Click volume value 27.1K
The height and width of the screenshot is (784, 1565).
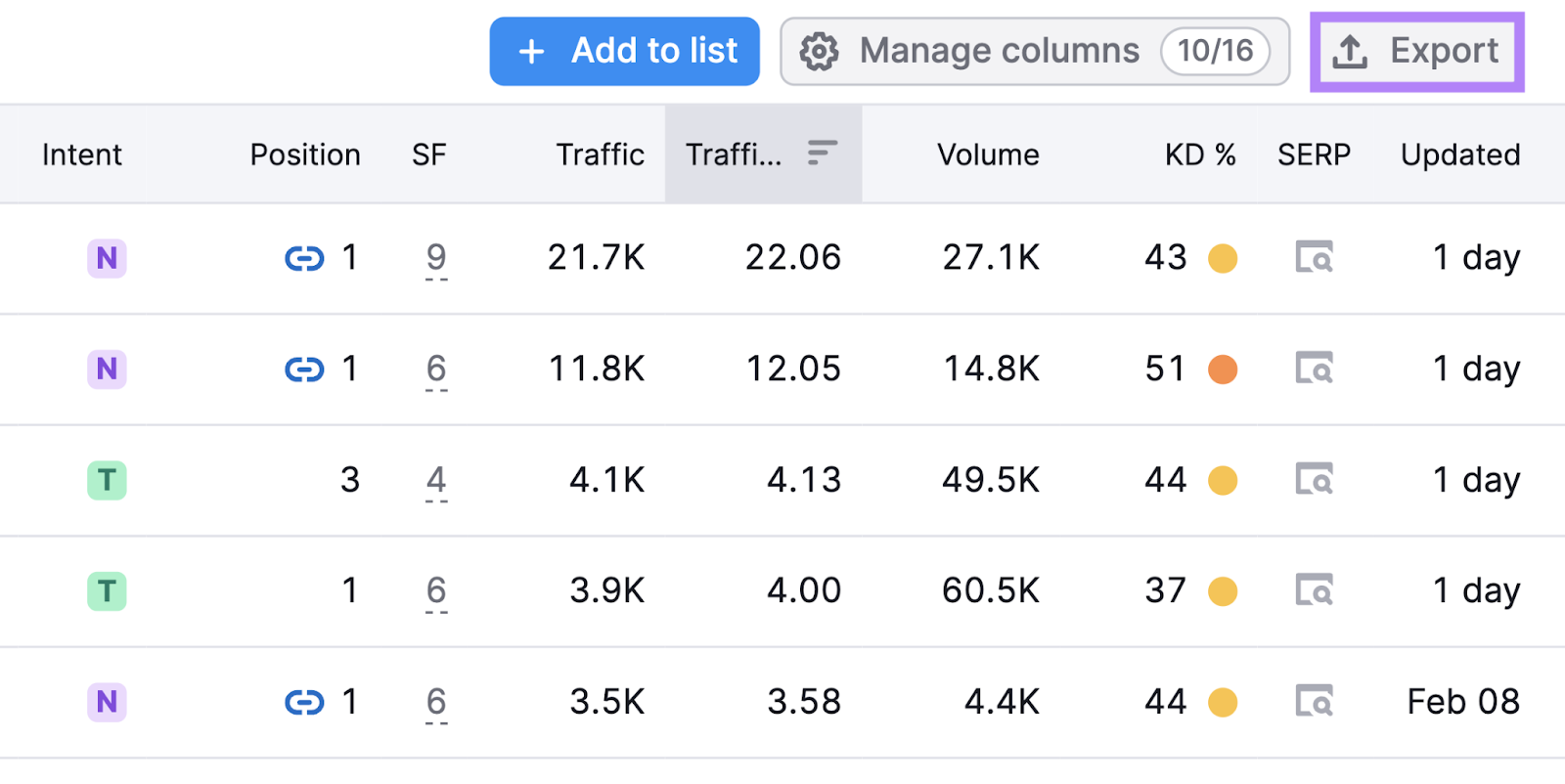pyautogui.click(x=991, y=258)
